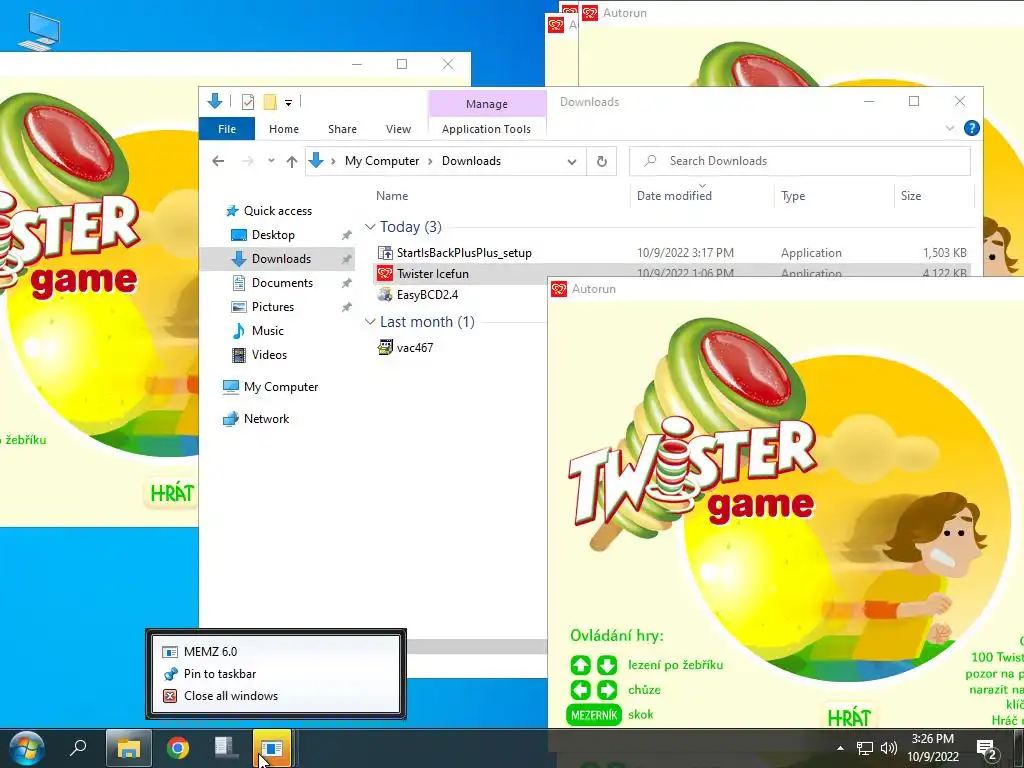This screenshot has width=1024, height=768.
Task: Select Quick access in navigation pane
Action: coord(277,210)
